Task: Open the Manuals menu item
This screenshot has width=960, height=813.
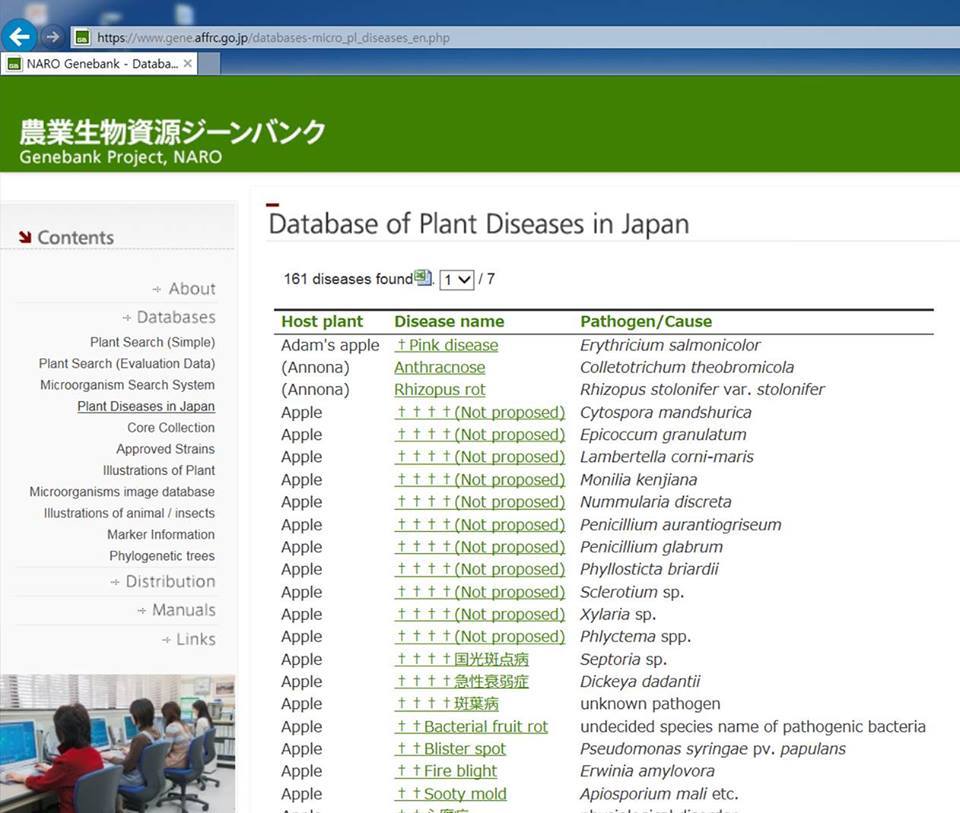Action: 177,610
